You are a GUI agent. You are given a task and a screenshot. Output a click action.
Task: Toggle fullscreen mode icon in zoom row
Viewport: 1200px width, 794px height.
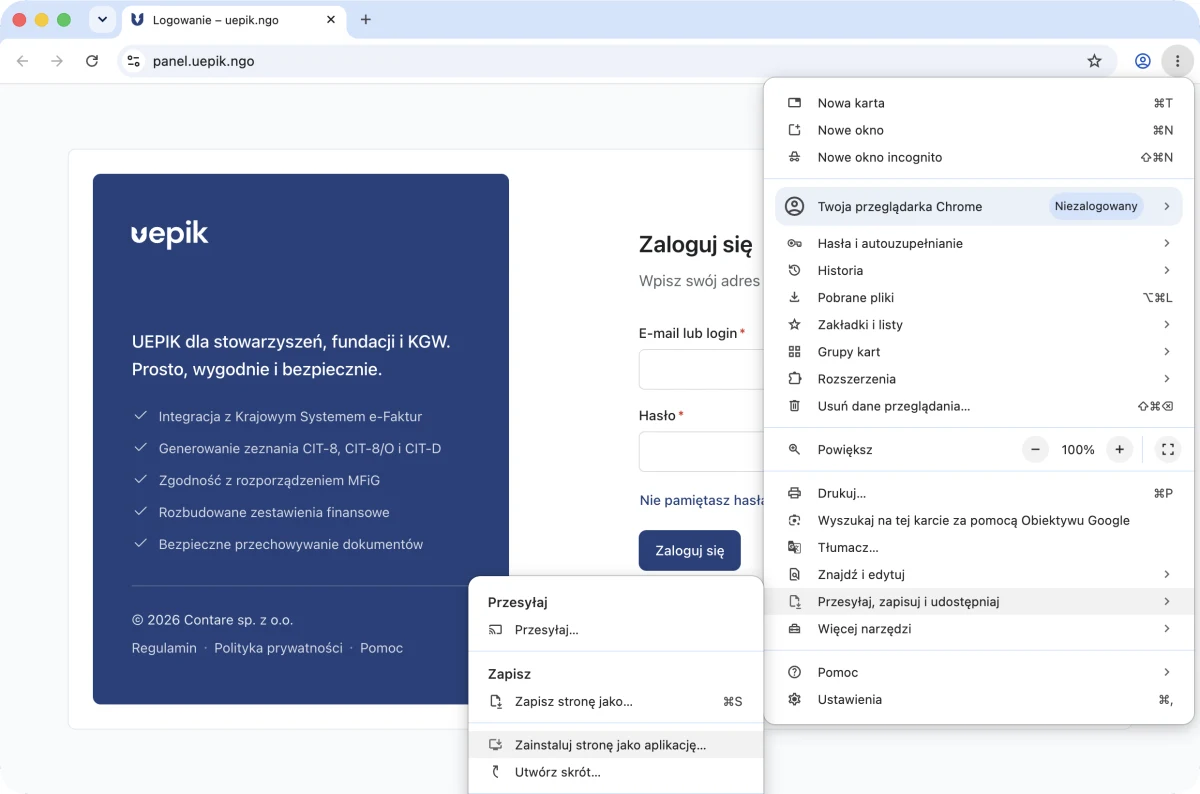[x=1167, y=449]
